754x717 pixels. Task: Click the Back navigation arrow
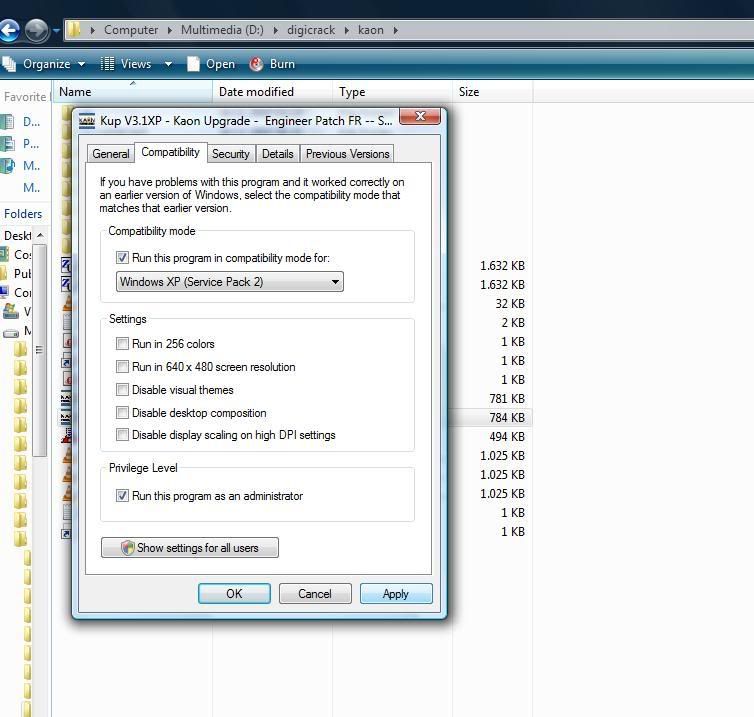[x=8, y=30]
